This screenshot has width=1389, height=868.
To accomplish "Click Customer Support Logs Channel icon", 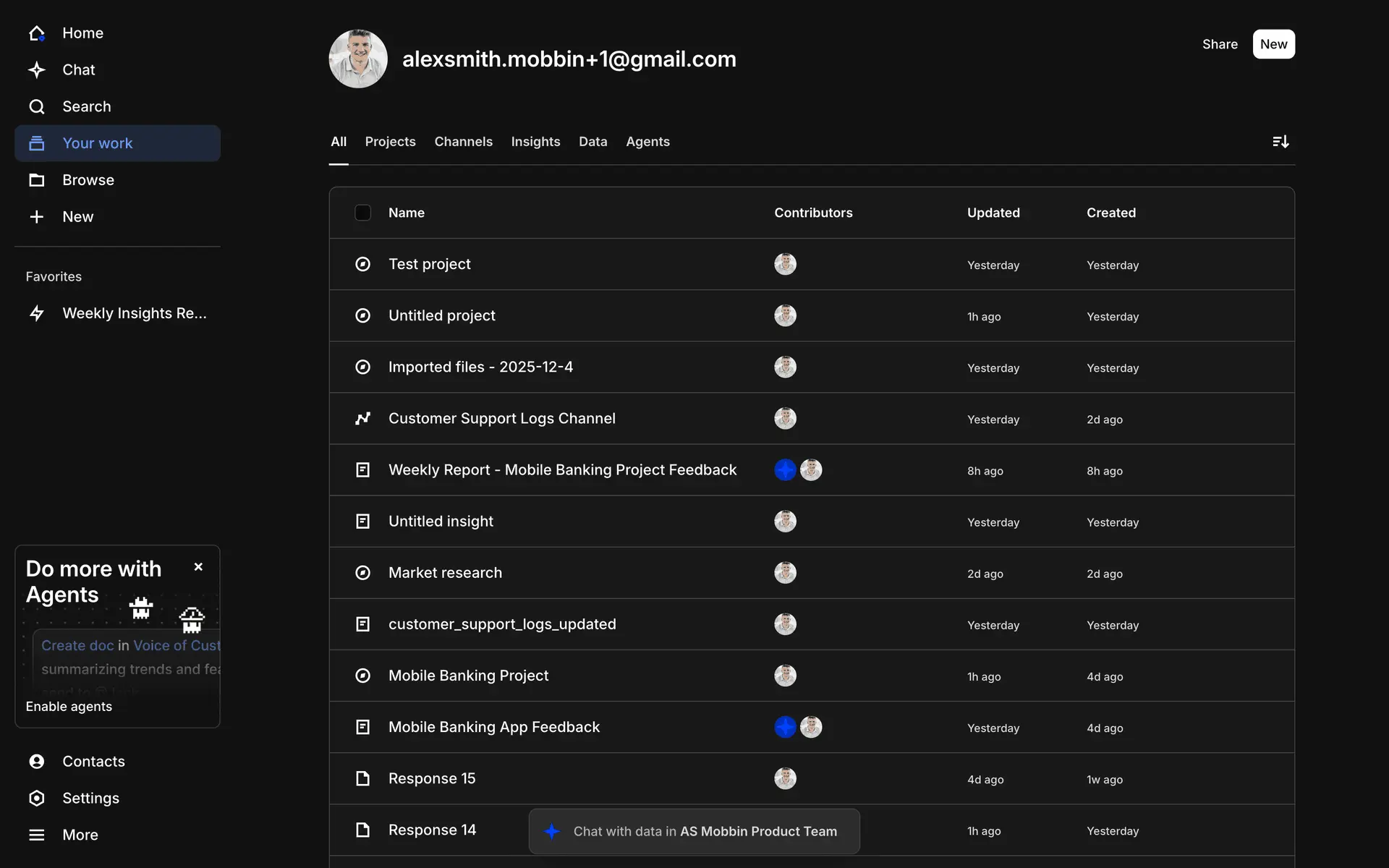I will tap(362, 419).
